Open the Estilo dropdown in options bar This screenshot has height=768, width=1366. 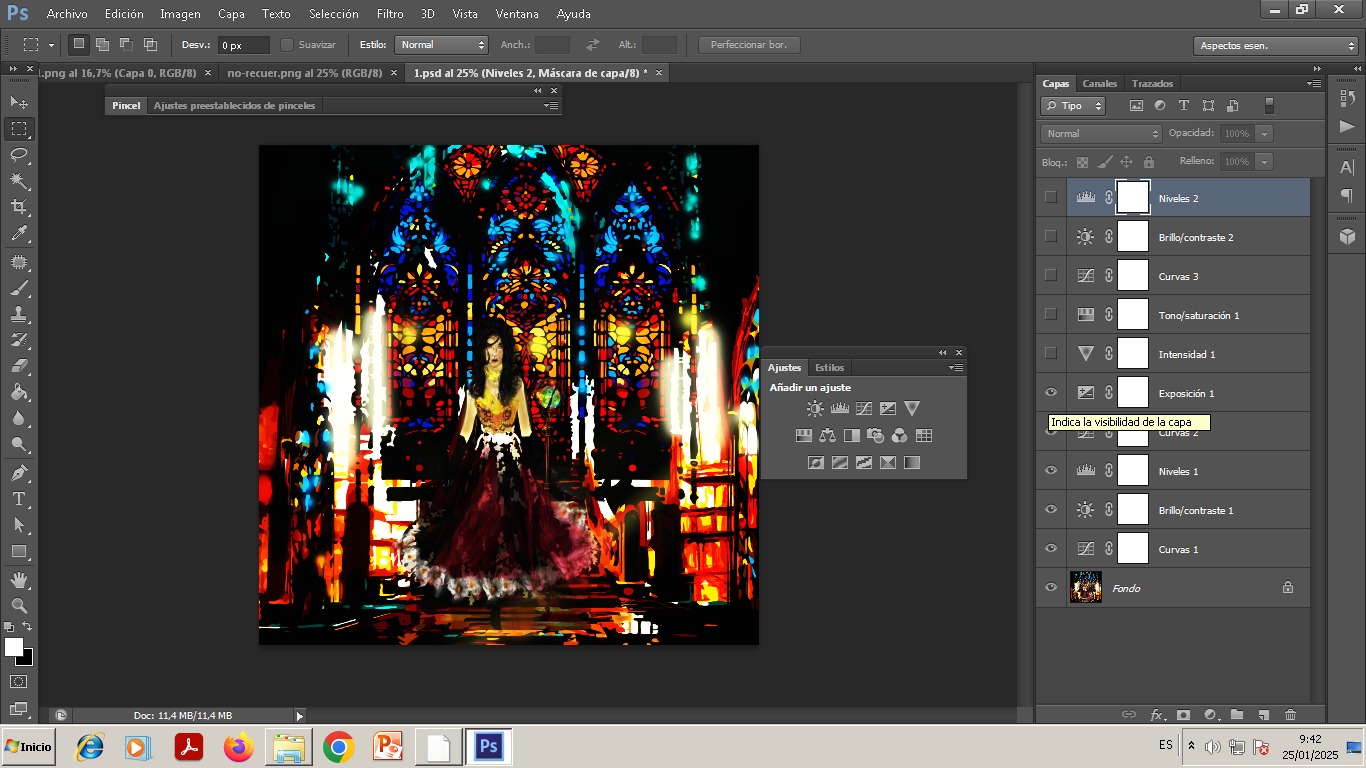(441, 44)
